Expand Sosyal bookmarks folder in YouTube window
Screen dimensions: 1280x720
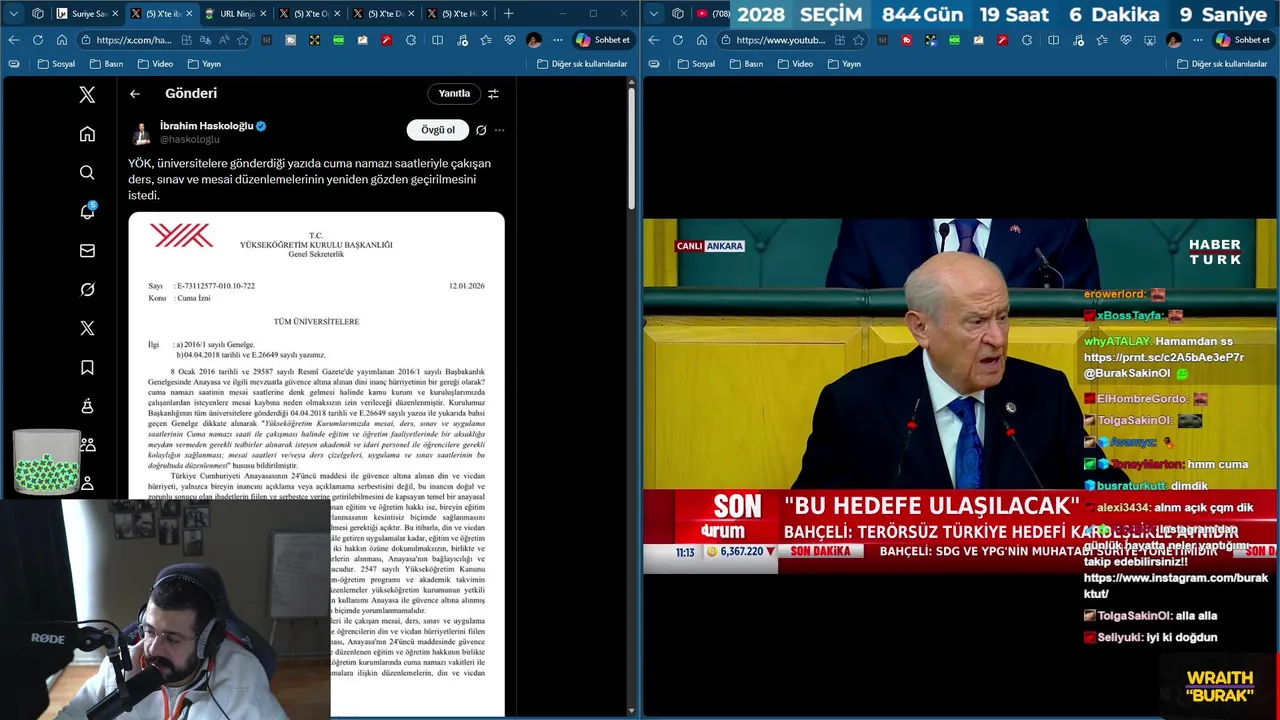[696, 64]
